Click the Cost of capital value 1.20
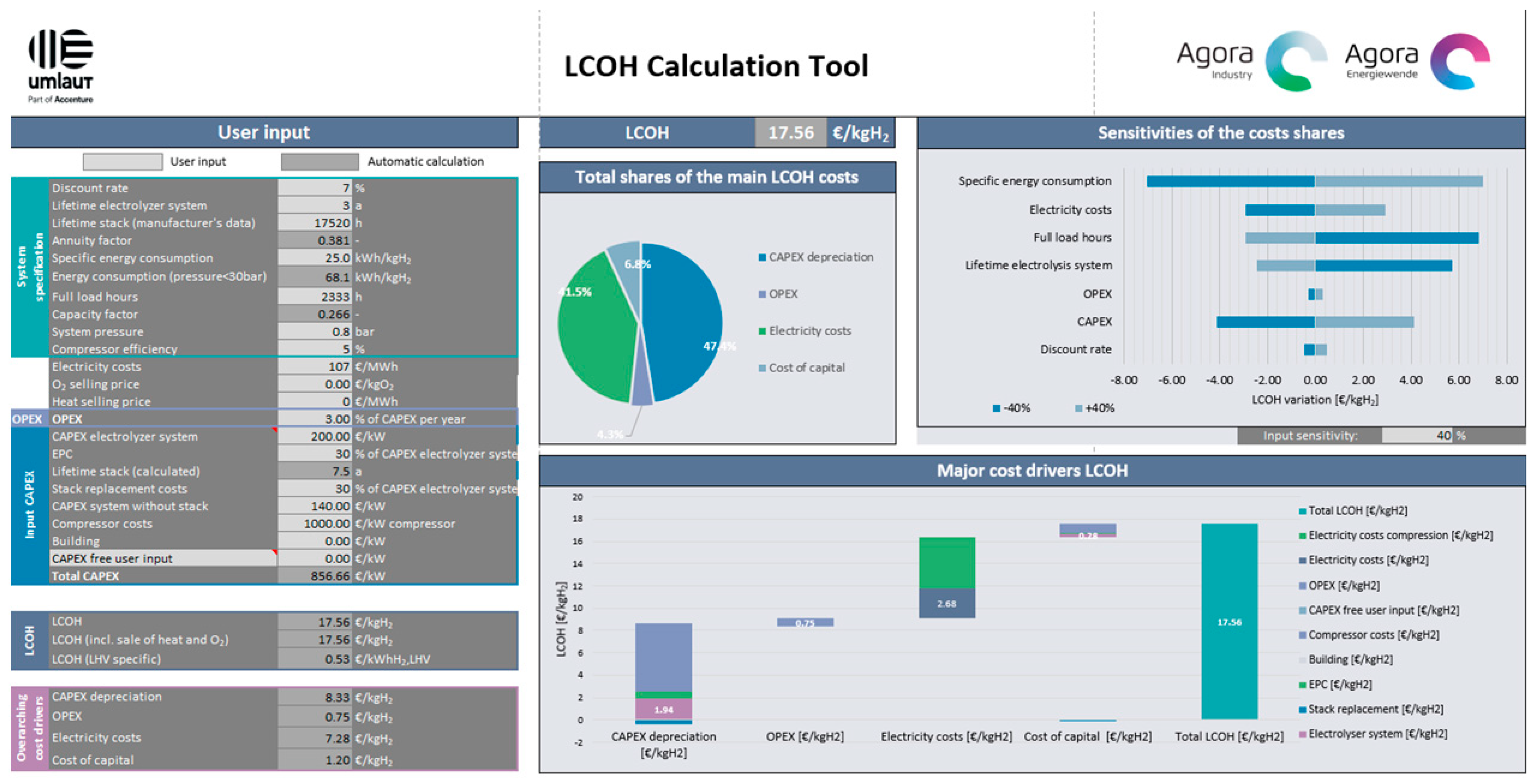The width and height of the screenshot is (1536, 784). 314,760
